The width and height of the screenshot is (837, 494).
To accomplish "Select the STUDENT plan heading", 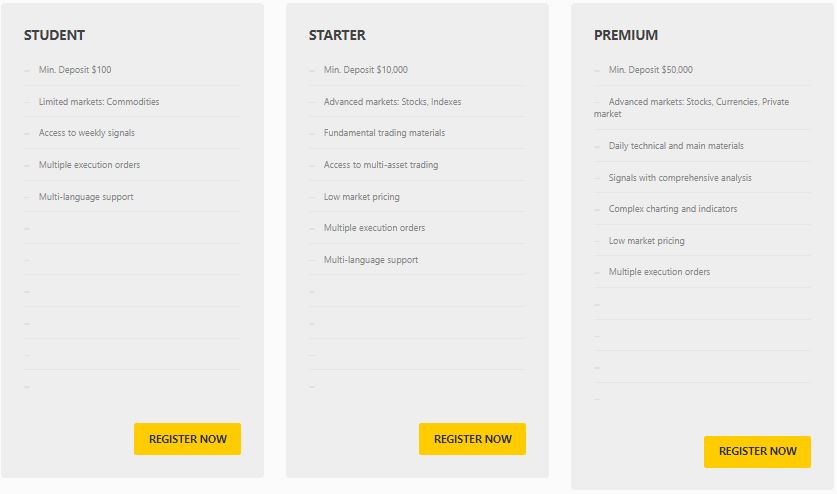I will [x=54, y=35].
